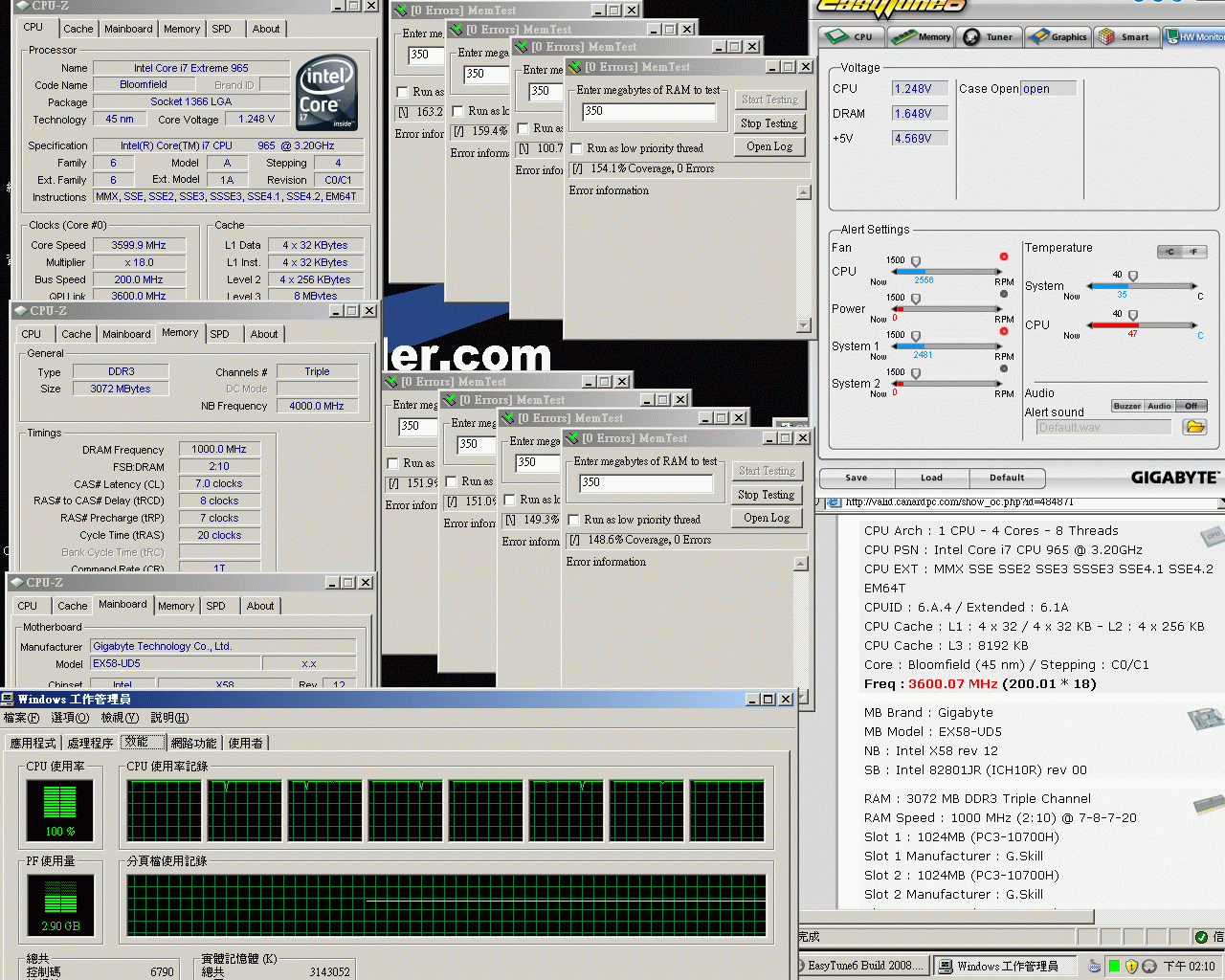Adjust the CPU fan alert threshold slider
The width and height of the screenshot is (1225, 980).
tap(916, 261)
